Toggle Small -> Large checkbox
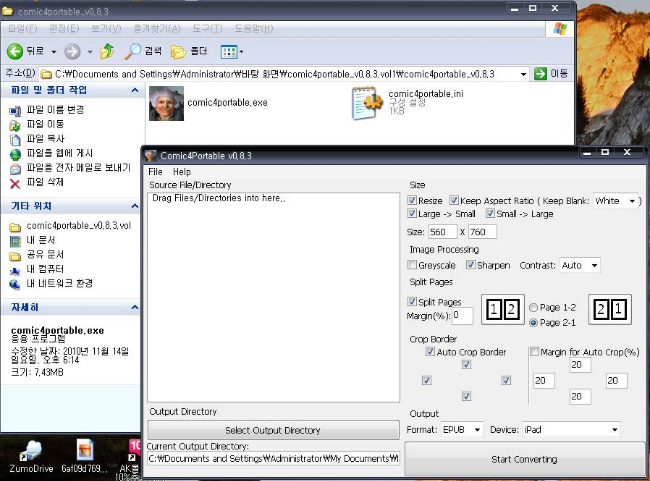This screenshot has height=481, width=650. 490,213
